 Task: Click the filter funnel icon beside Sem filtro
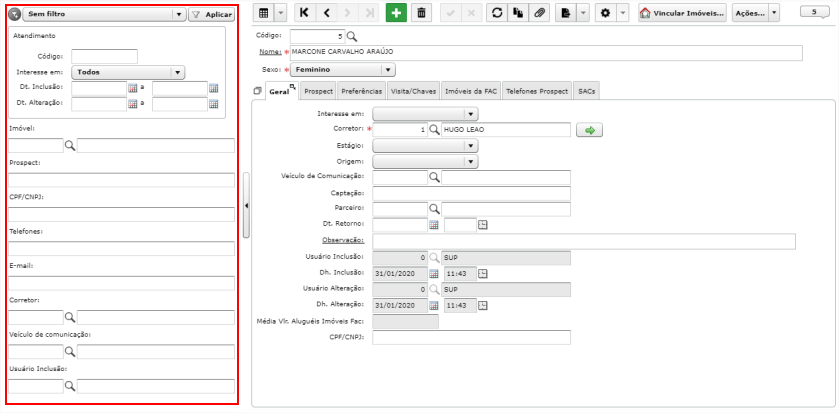pyautogui.click(x=15, y=14)
